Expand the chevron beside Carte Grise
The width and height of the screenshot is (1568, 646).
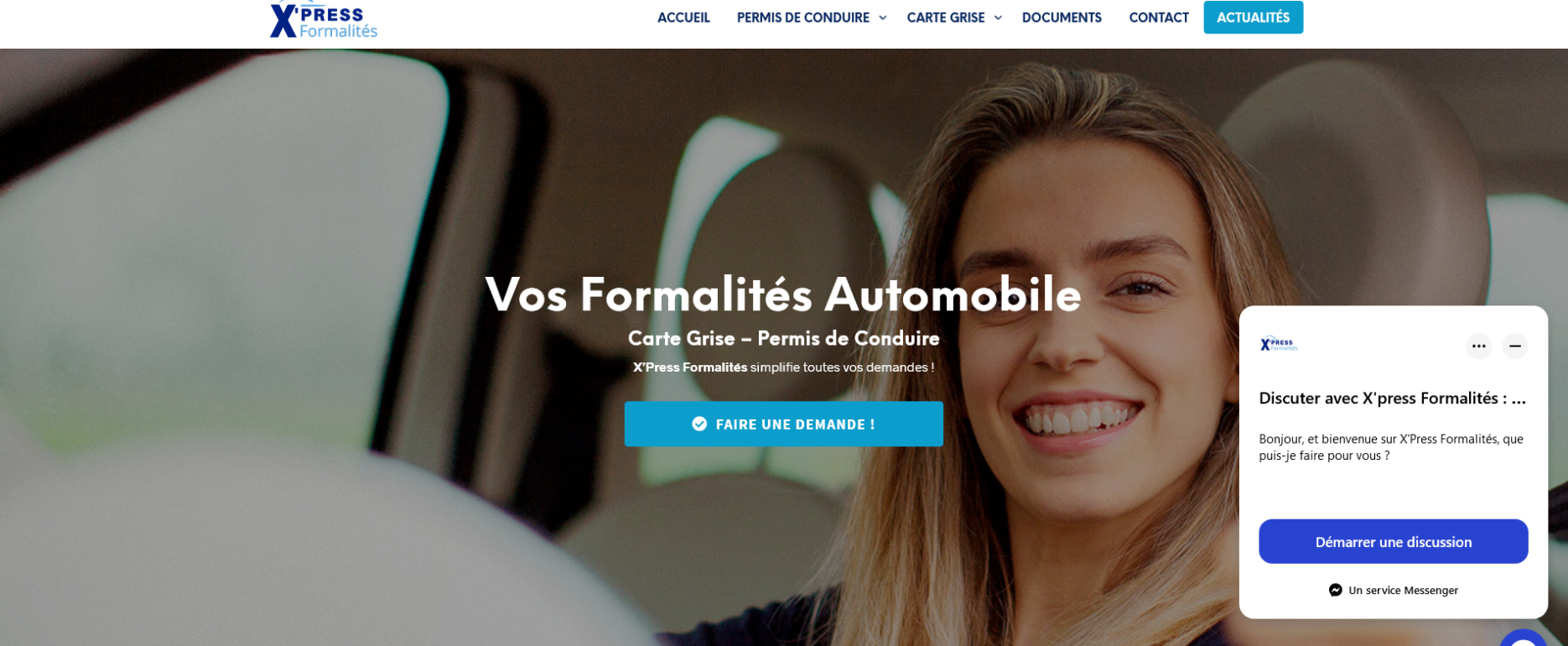997,18
